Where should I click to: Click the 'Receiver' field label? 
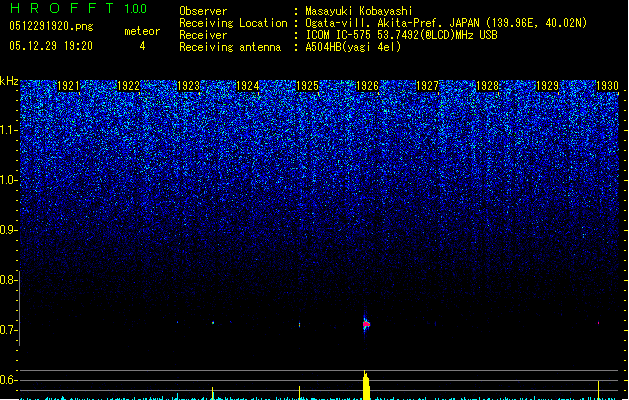(x=203, y=35)
